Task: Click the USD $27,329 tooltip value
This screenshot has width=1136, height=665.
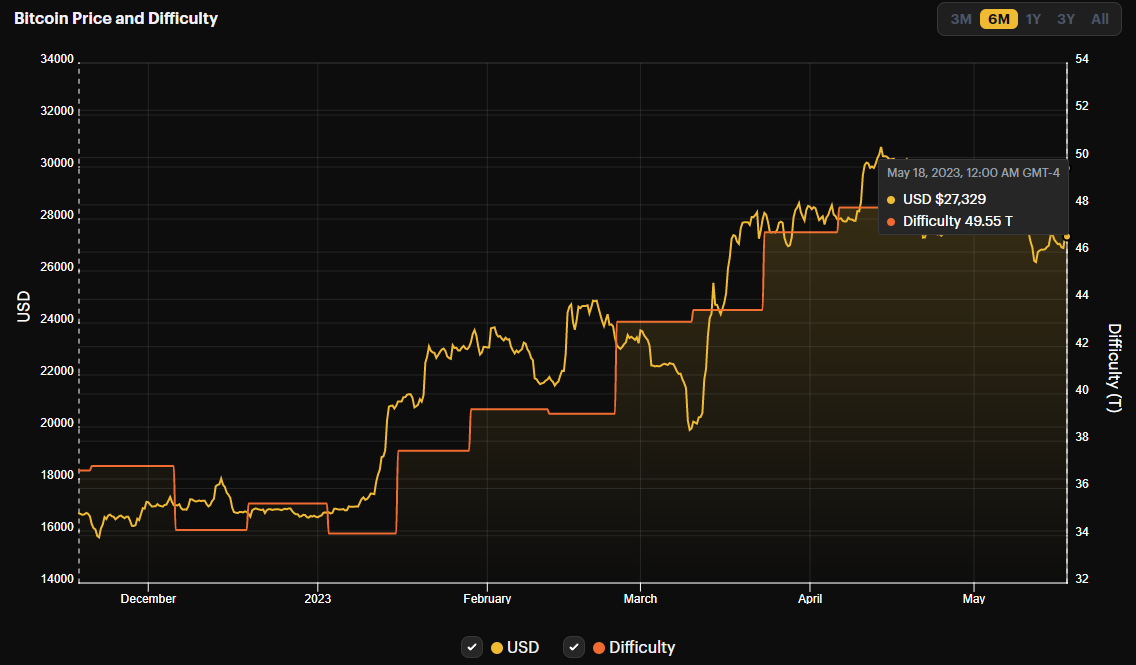Action: pyautogui.click(x=944, y=199)
